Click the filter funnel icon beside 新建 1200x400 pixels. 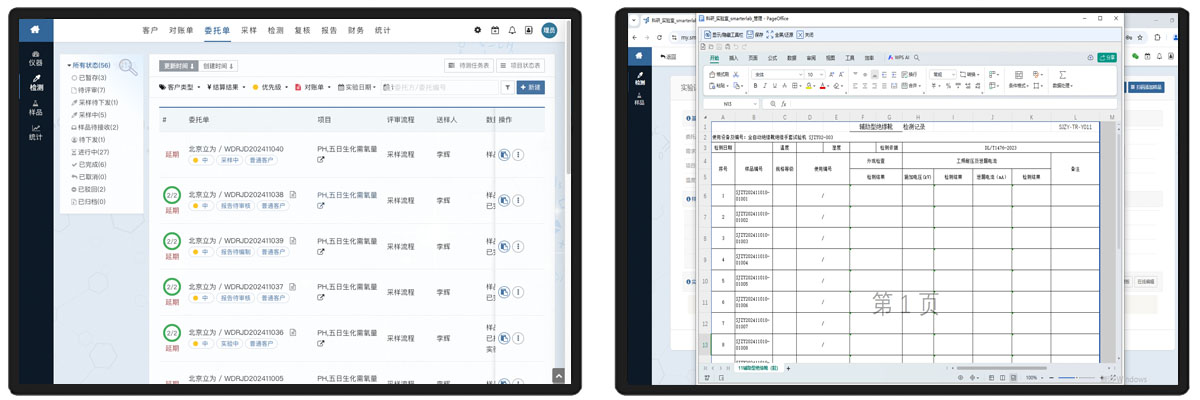point(507,88)
